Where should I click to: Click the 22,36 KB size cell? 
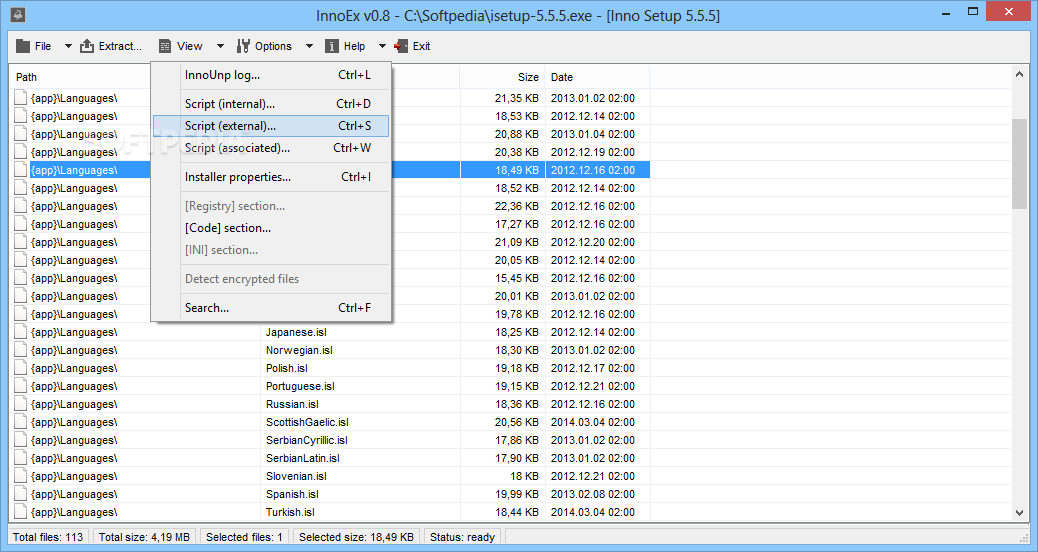(516, 206)
